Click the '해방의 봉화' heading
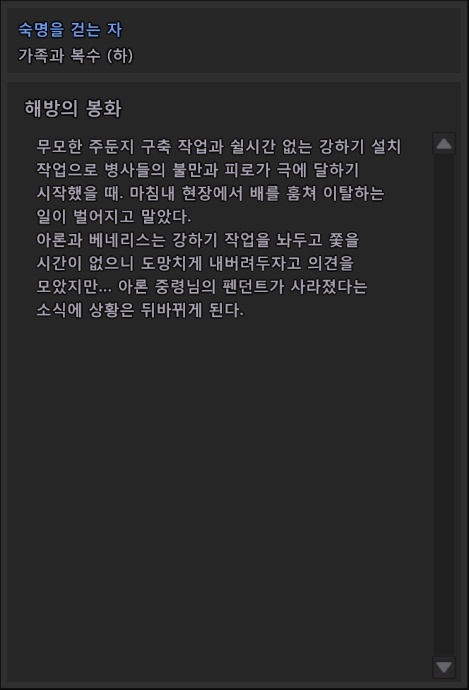 tap(73, 108)
